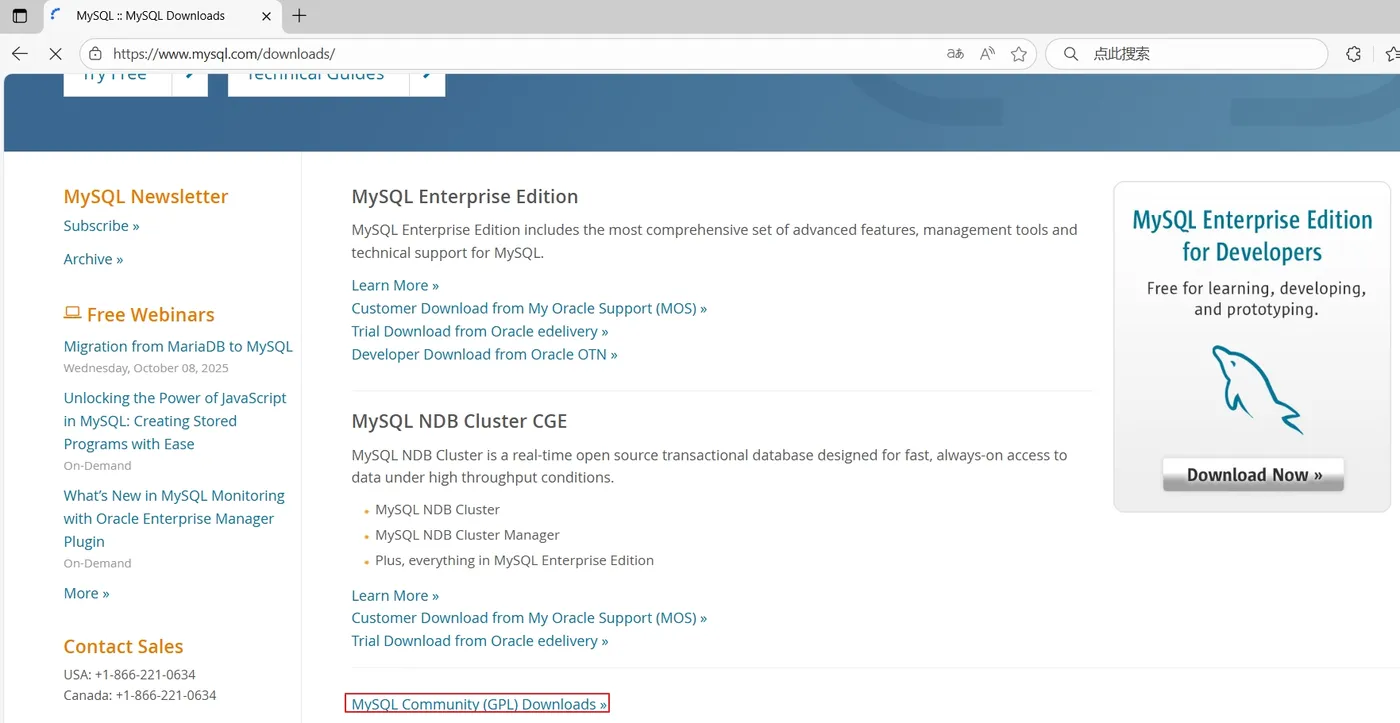Stop loading the page
Viewport: 1400px width, 723px height.
tap(56, 54)
